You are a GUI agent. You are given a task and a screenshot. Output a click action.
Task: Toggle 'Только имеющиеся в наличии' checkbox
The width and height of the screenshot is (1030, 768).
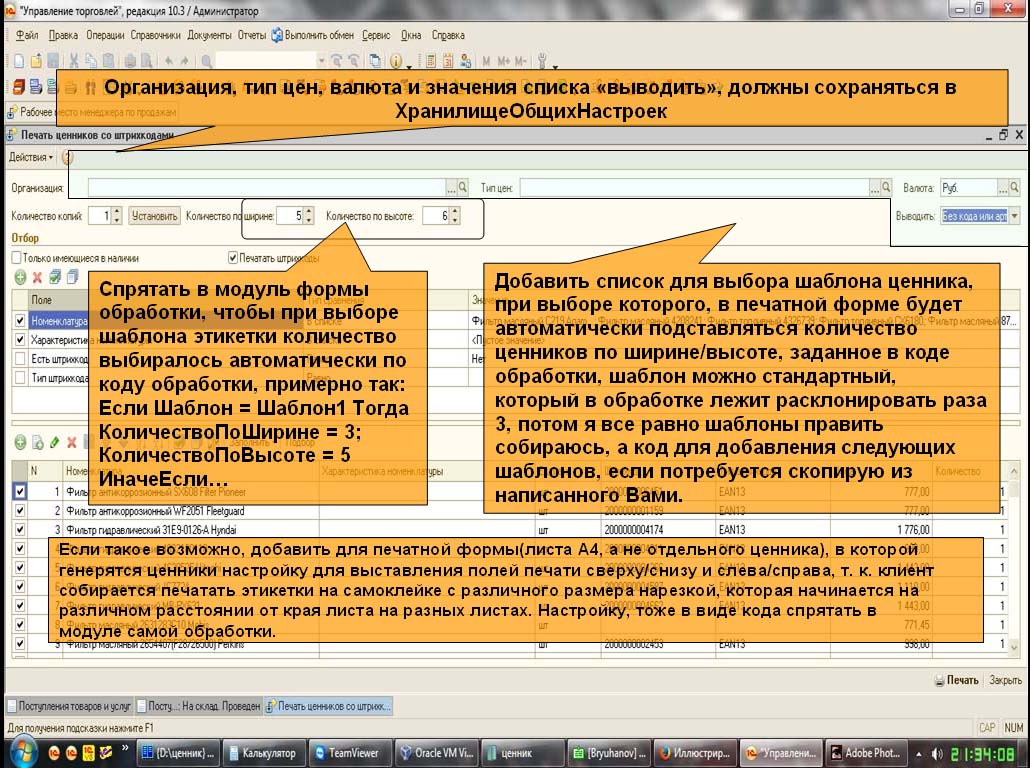click(16, 258)
